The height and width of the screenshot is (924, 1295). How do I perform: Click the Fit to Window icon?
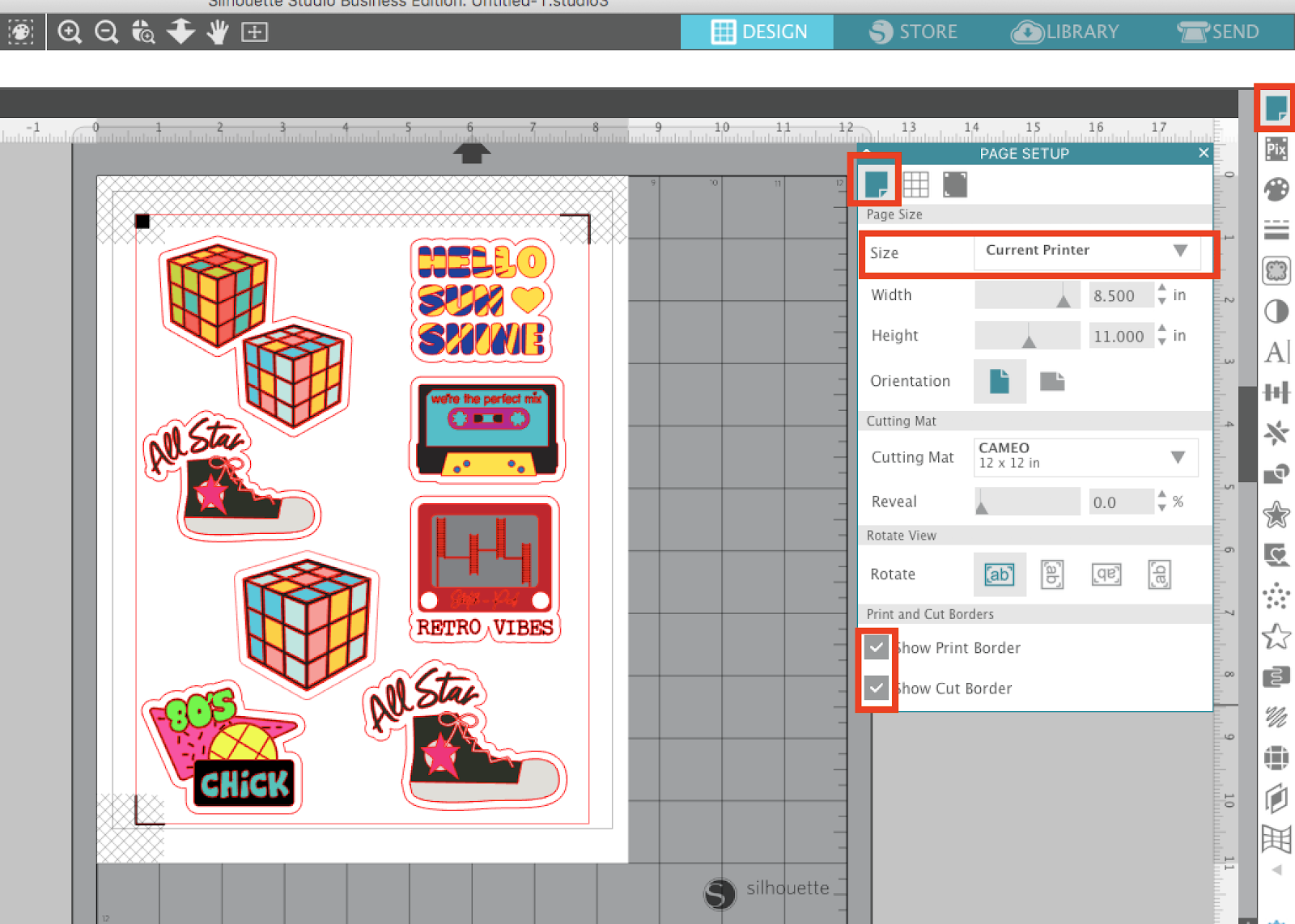pos(254,32)
